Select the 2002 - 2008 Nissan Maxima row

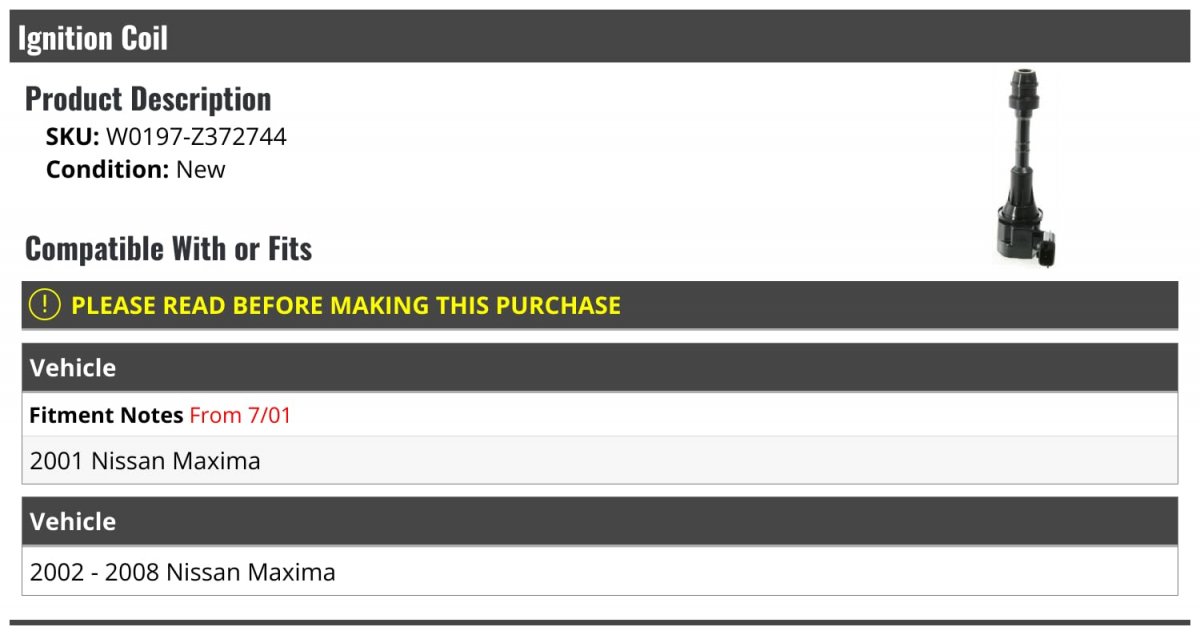point(600,572)
